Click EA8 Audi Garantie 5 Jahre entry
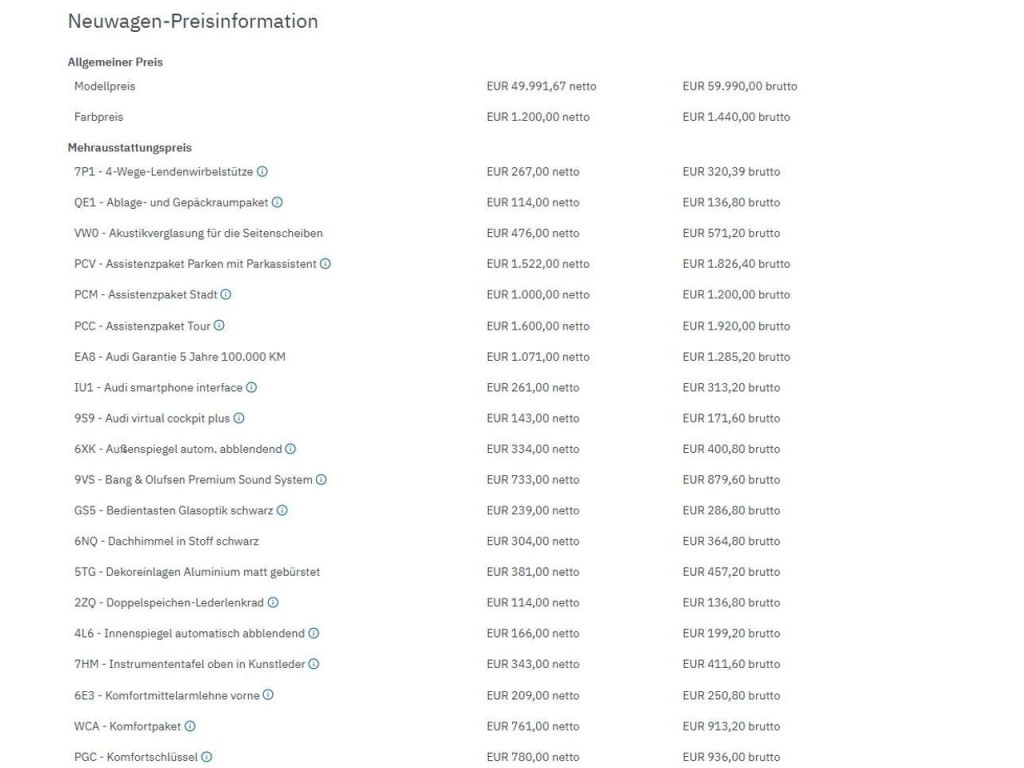Viewport: 1024px width, 768px height. click(x=180, y=357)
